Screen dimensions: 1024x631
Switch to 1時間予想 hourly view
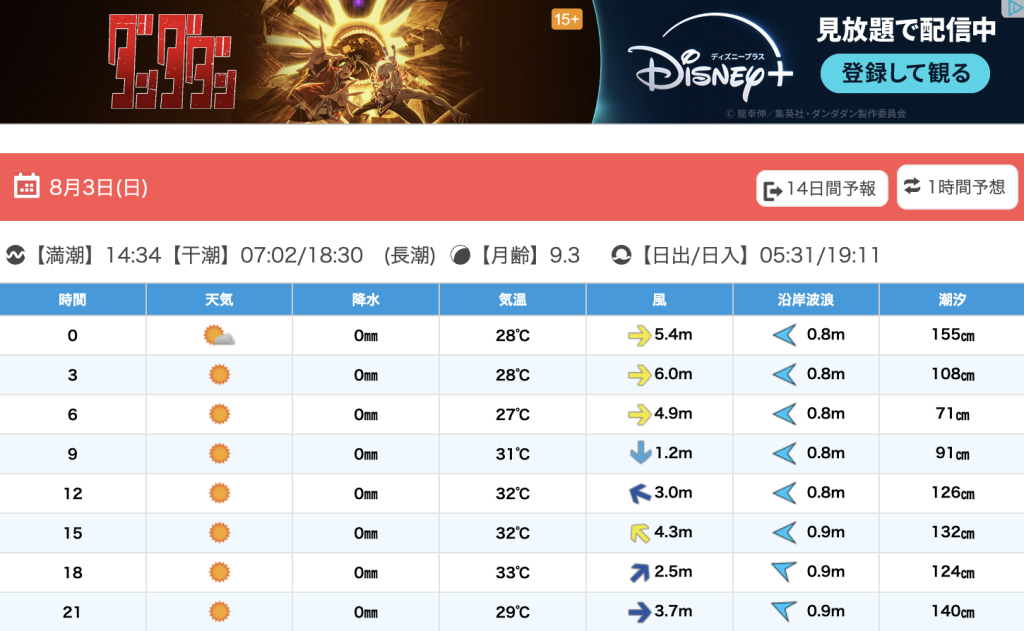point(956,186)
